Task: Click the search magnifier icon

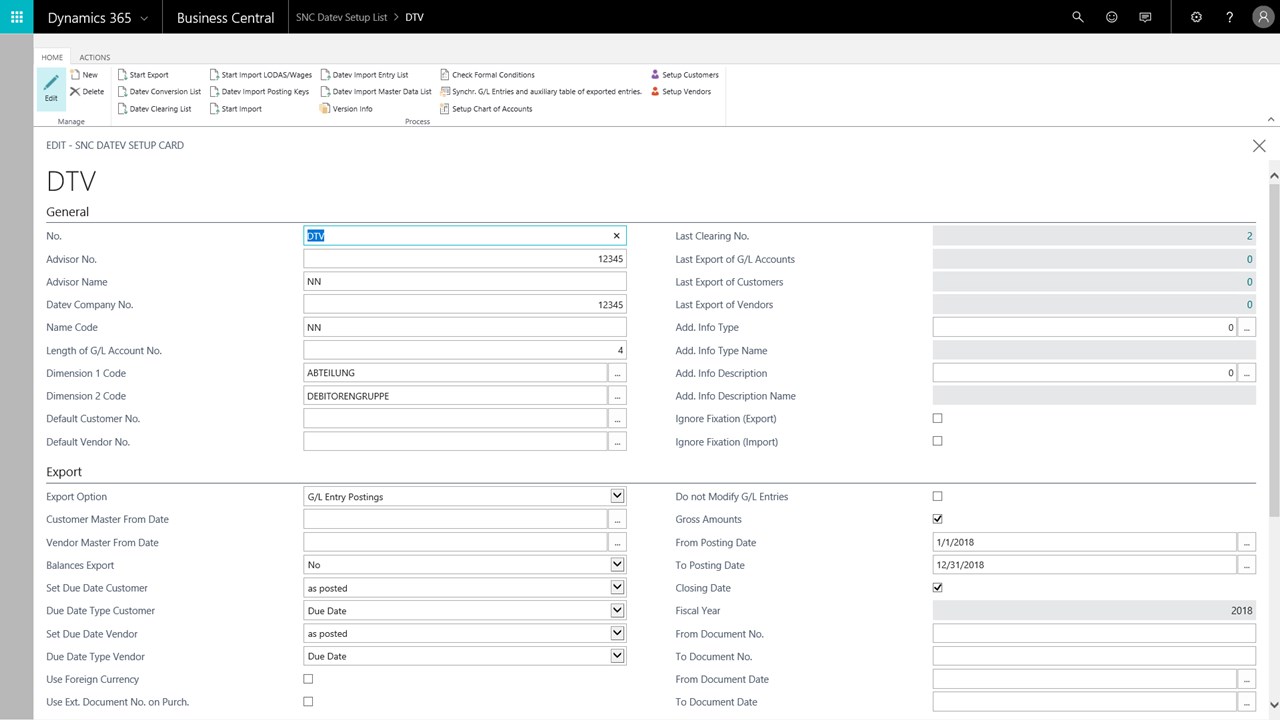Action: pos(1078,17)
